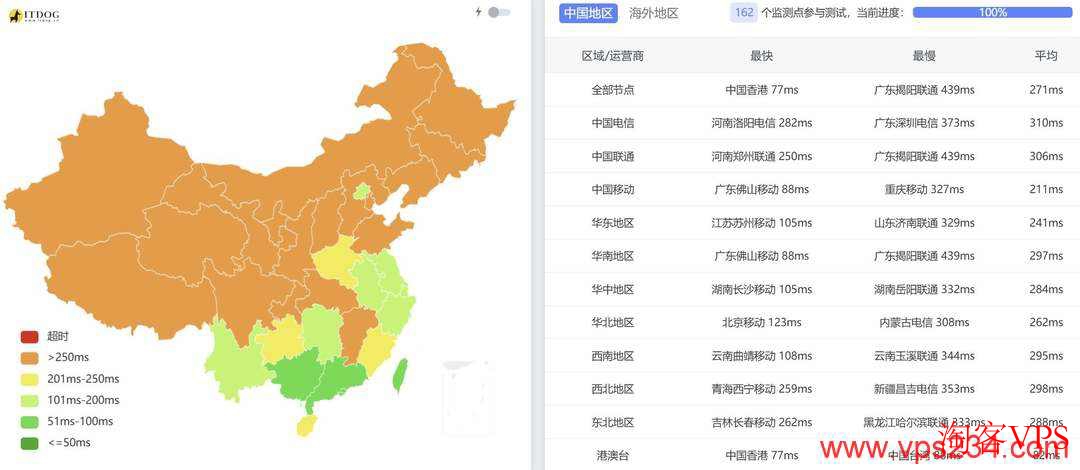
Task: Sort by the 最慢 column header
Action: click(924, 56)
